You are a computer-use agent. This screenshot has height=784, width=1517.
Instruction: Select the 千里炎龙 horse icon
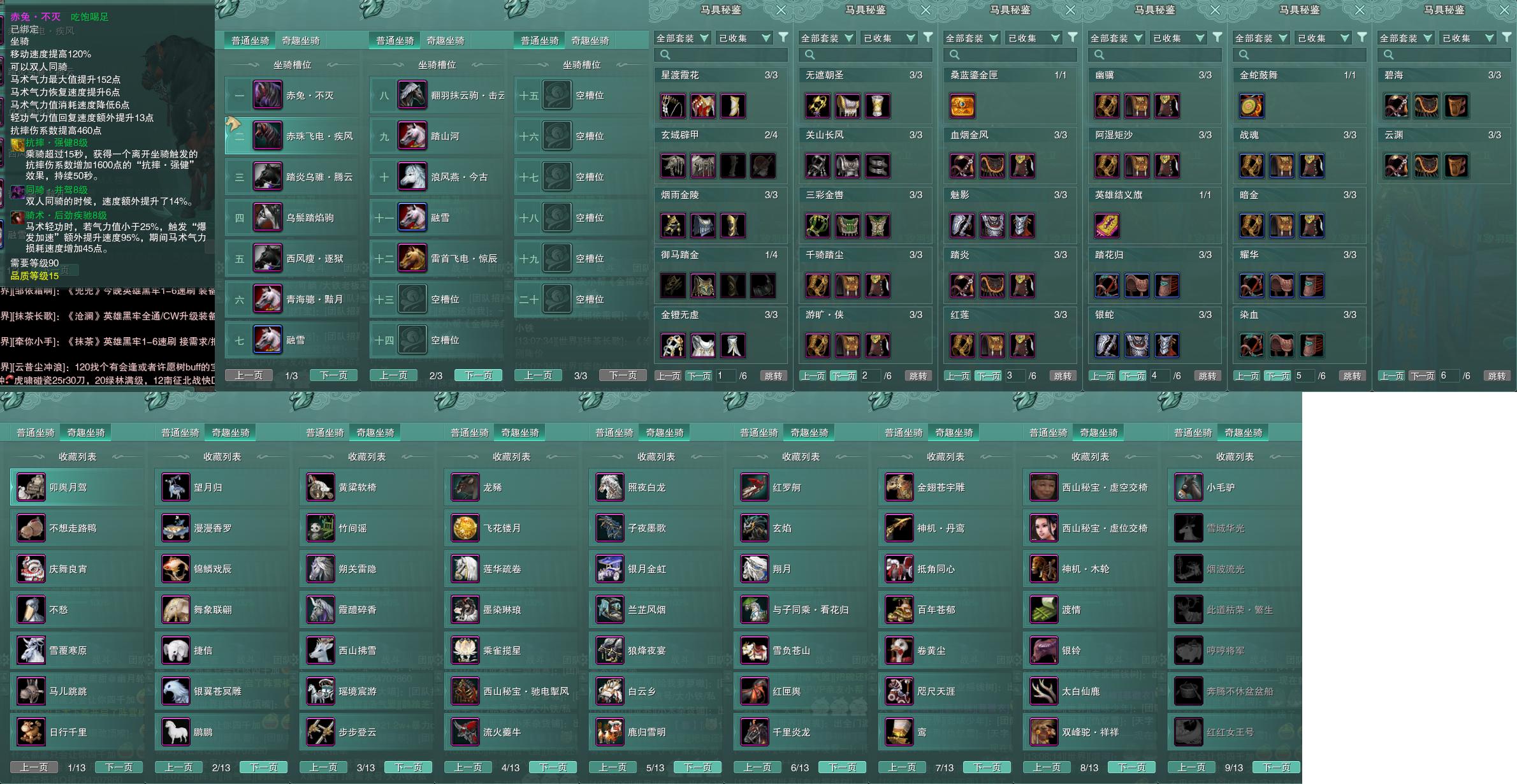point(754,732)
